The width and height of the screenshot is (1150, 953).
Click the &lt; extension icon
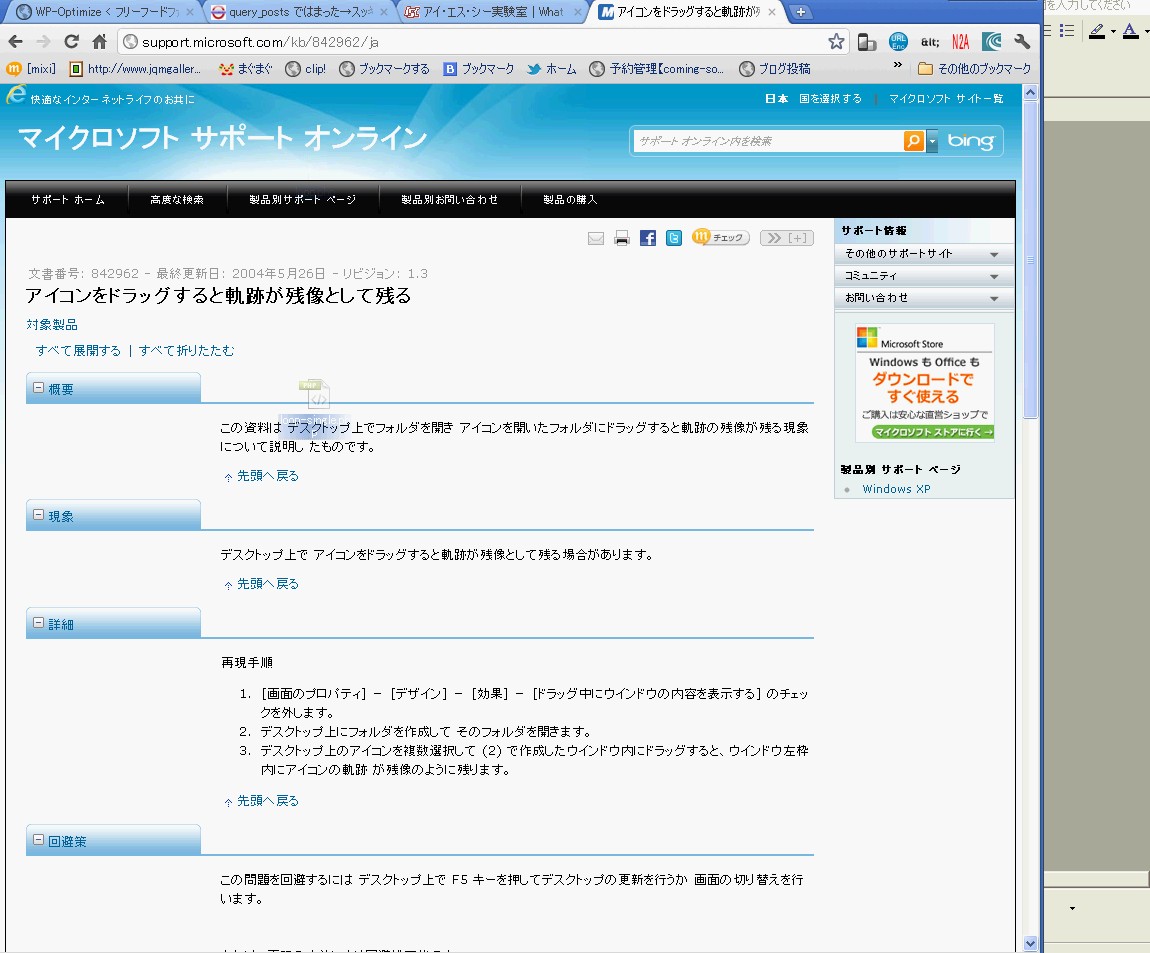point(929,42)
